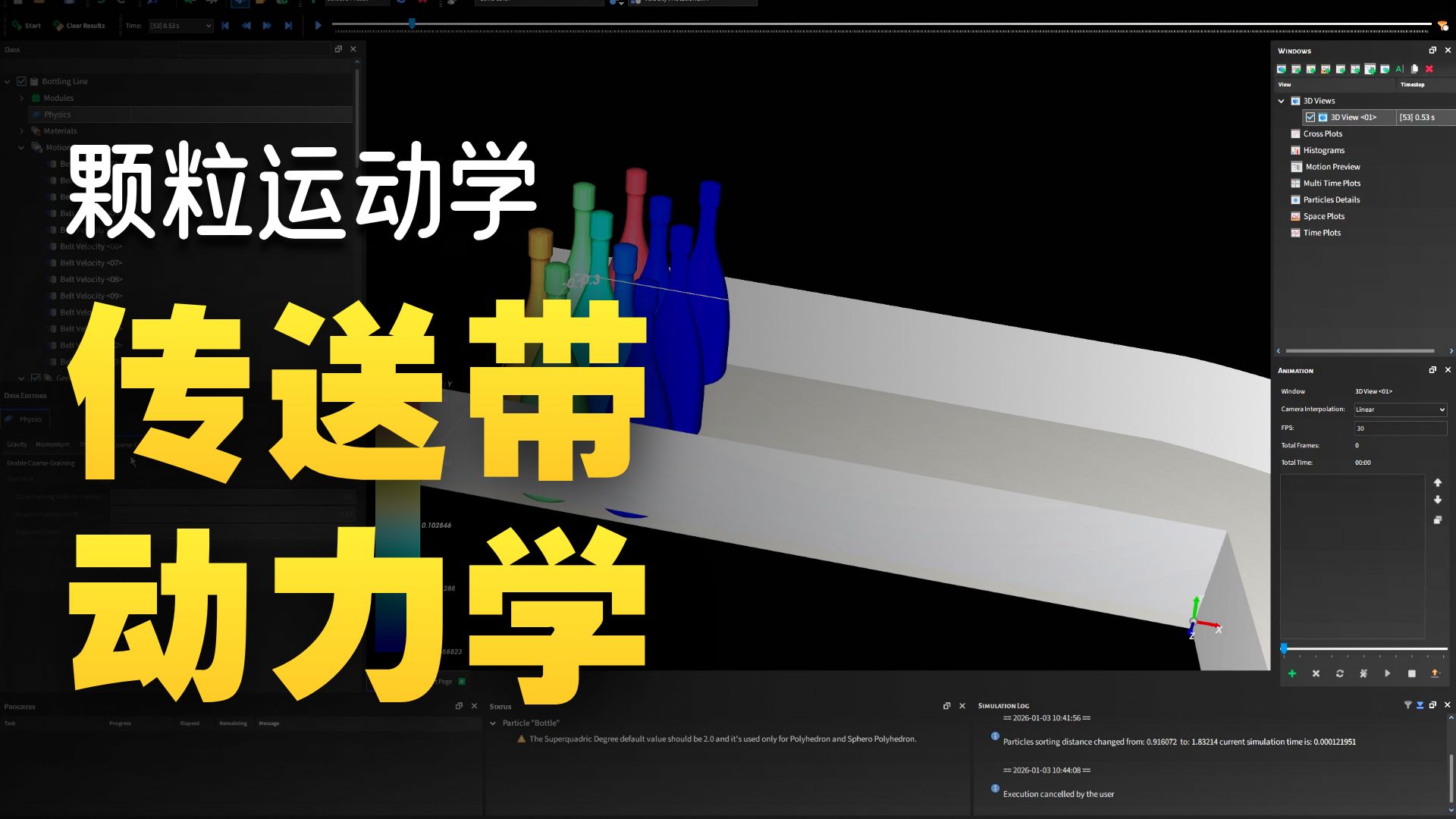Select the Particles Details icon
The height and width of the screenshot is (819, 1456).
[1296, 199]
